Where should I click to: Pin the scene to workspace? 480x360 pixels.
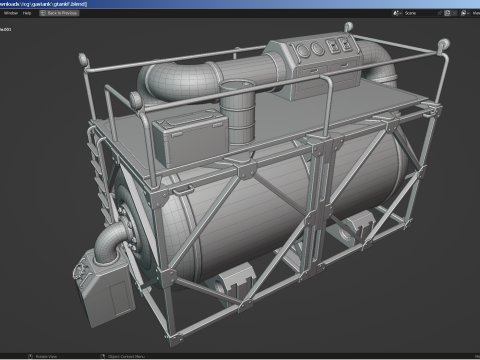440,13
